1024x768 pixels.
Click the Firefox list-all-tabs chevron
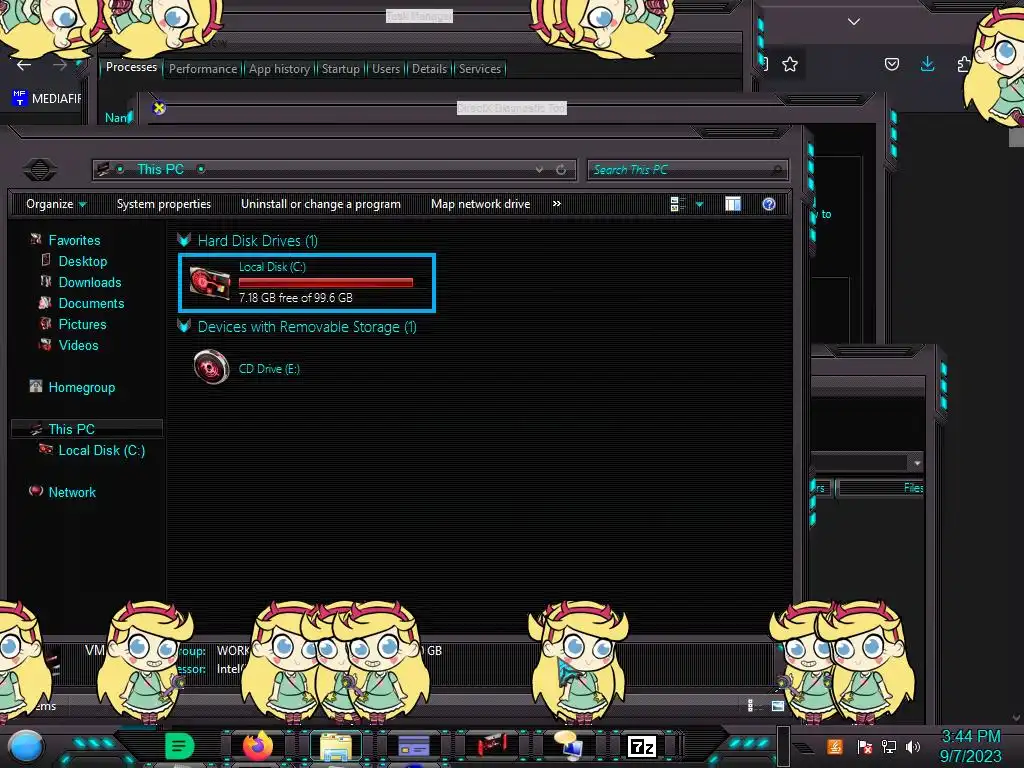coord(854,22)
